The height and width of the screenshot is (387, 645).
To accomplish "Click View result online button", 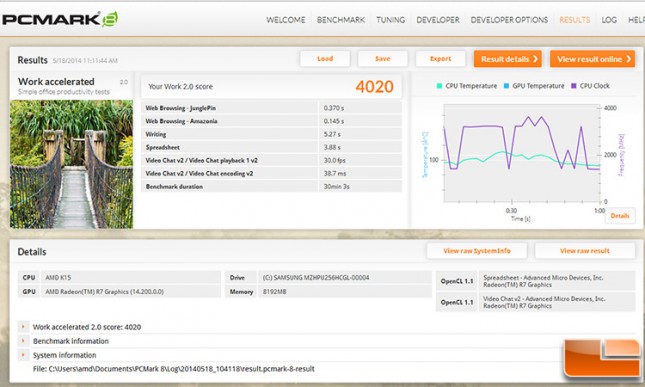I will (x=592, y=59).
